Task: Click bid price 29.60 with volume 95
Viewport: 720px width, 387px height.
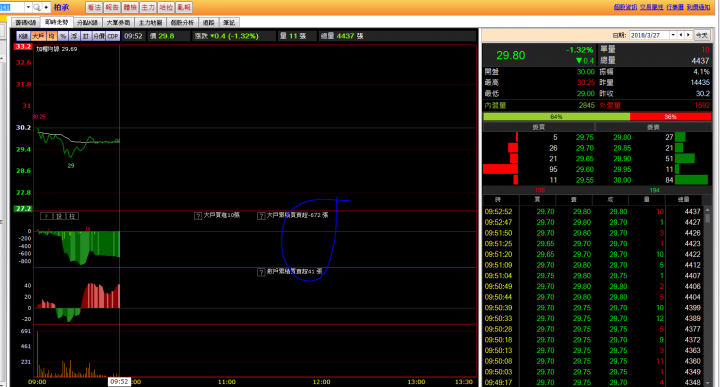Action: coord(585,169)
